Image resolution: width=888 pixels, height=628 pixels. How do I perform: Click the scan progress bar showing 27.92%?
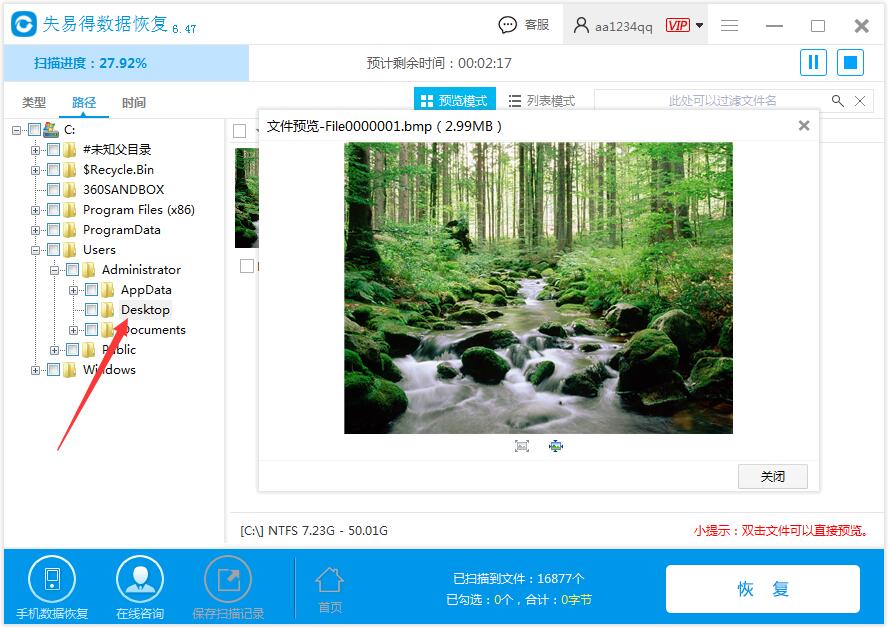pyautogui.click(x=124, y=62)
